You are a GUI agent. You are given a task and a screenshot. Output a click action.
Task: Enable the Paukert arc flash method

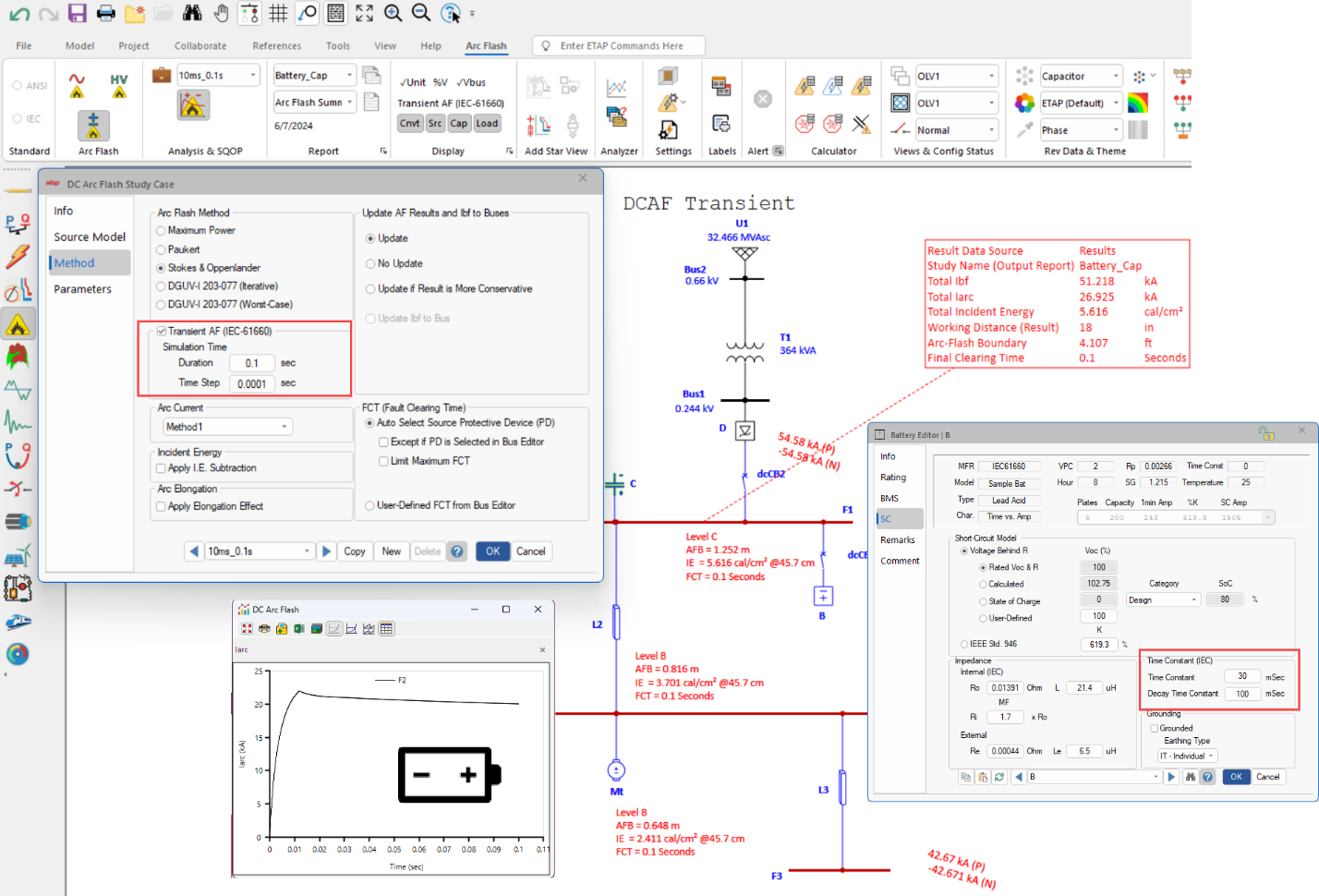(x=160, y=248)
